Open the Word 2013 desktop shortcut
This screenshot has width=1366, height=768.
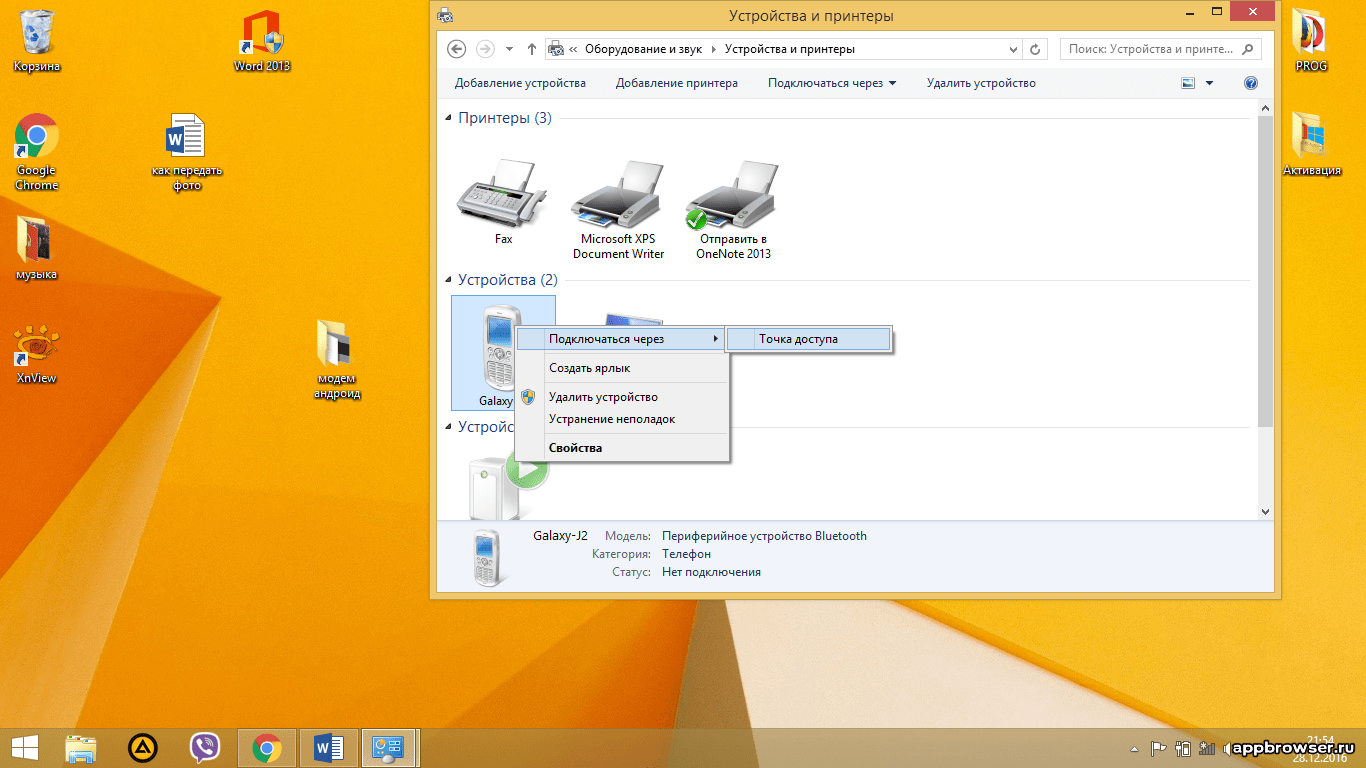click(261, 40)
